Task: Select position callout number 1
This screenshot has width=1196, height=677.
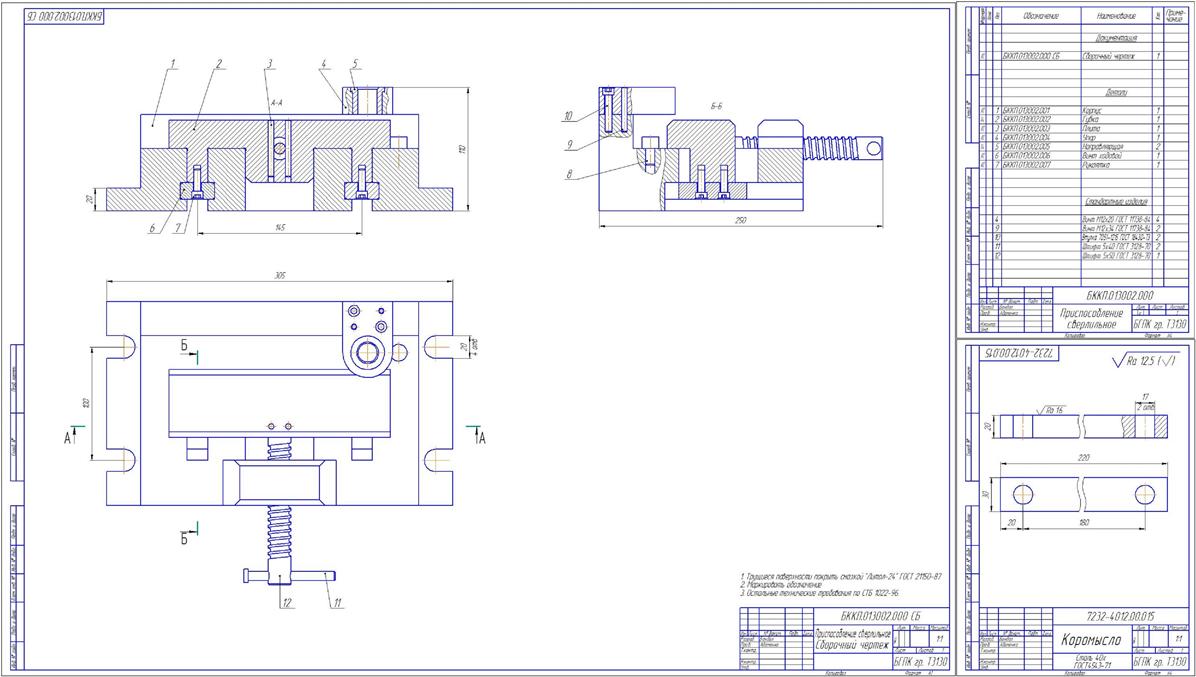Action: coord(173,64)
